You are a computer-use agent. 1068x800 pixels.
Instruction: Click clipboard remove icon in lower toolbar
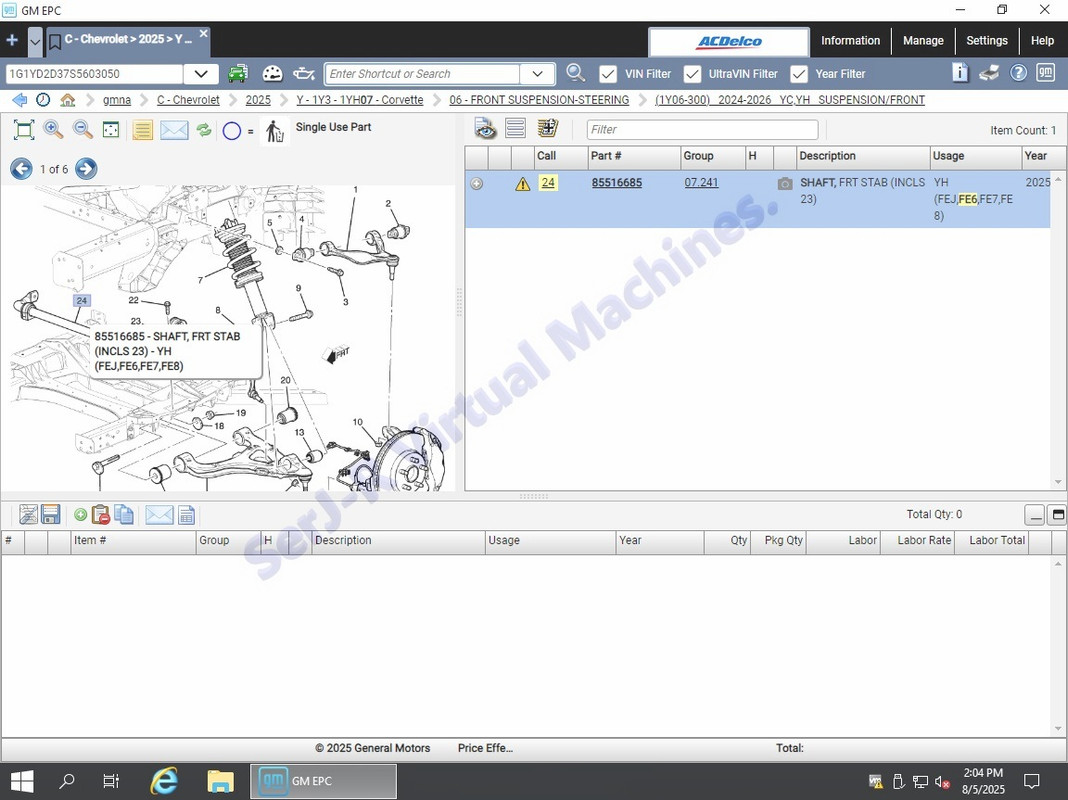[101, 514]
